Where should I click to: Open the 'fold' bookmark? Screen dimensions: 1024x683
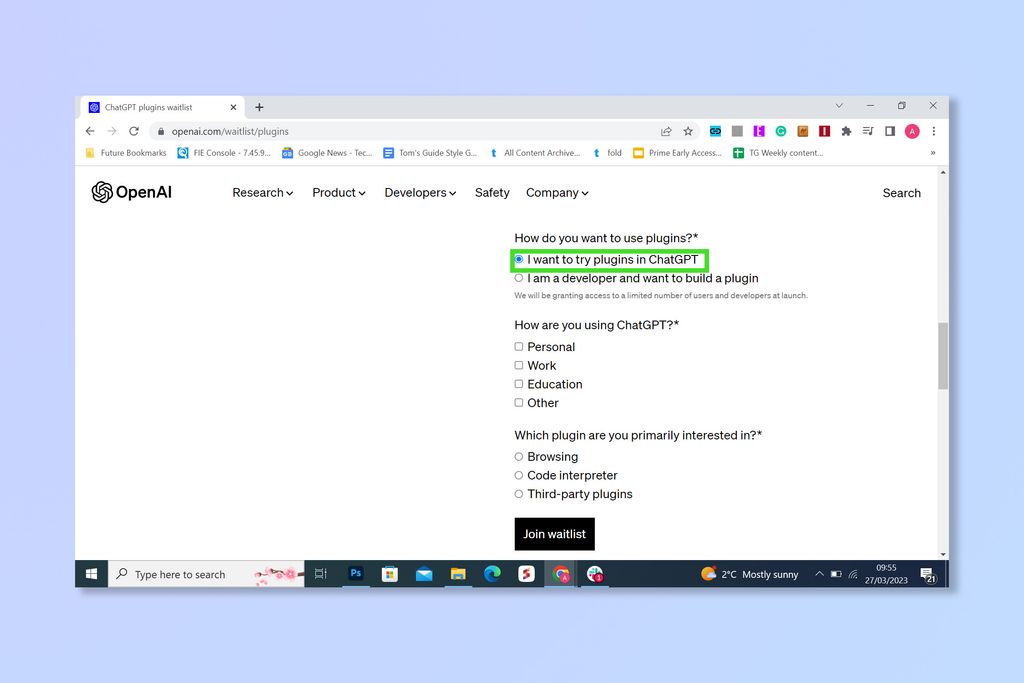(607, 153)
